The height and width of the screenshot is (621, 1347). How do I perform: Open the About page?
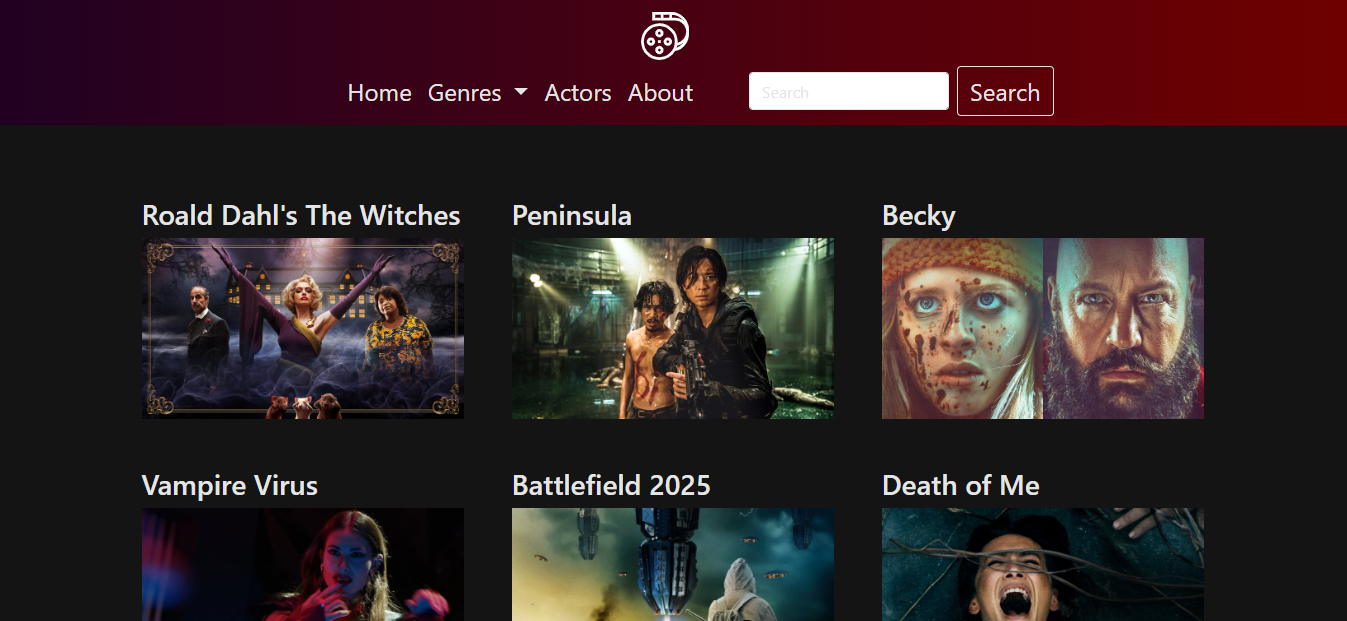(x=661, y=93)
